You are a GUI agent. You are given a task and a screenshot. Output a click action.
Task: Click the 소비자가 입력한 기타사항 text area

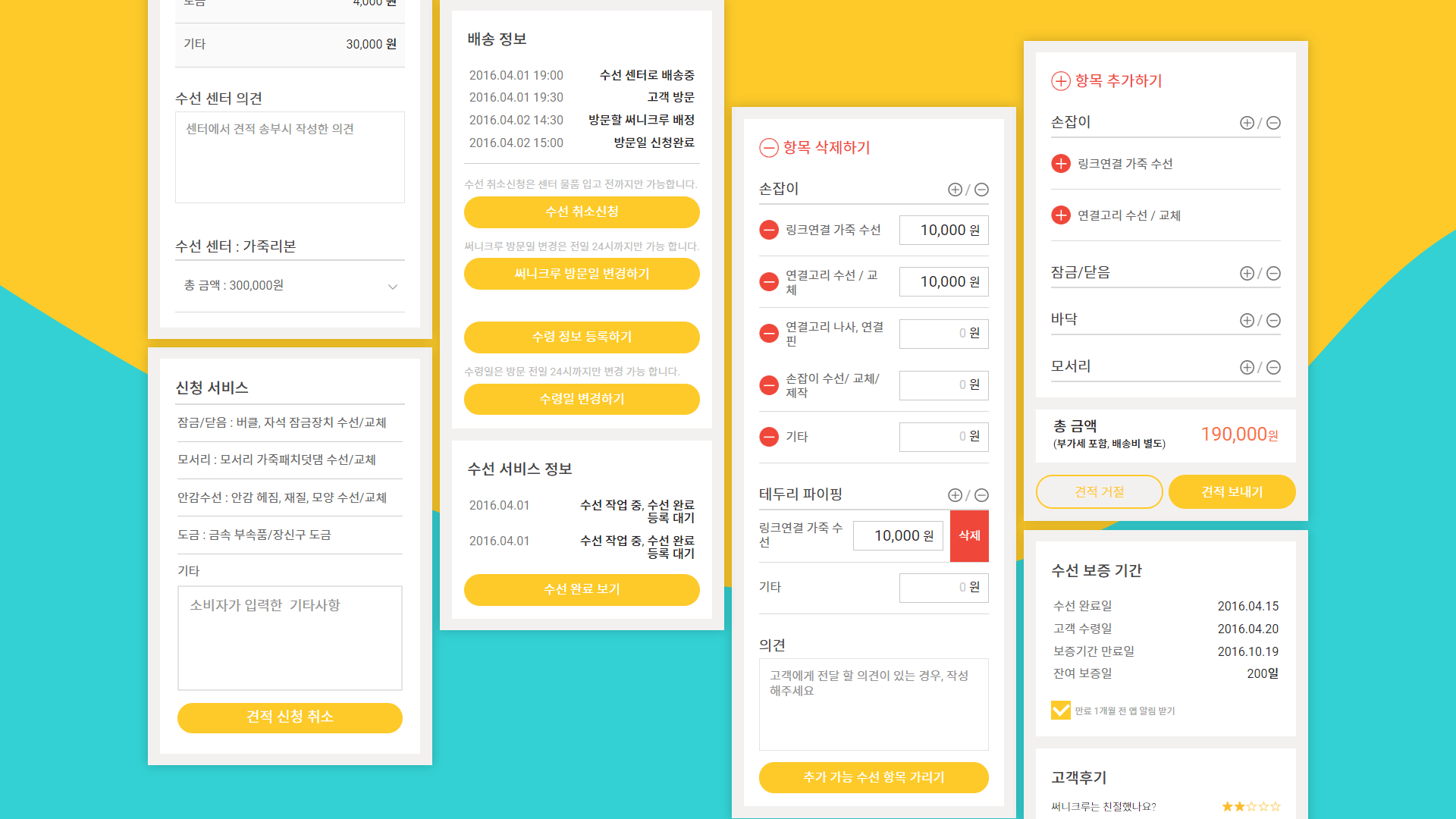[x=290, y=638]
